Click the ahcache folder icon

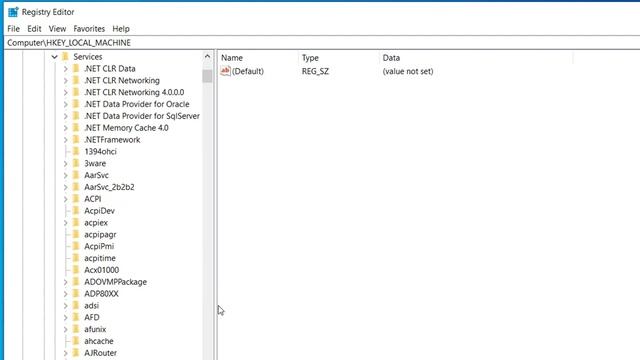point(76,340)
